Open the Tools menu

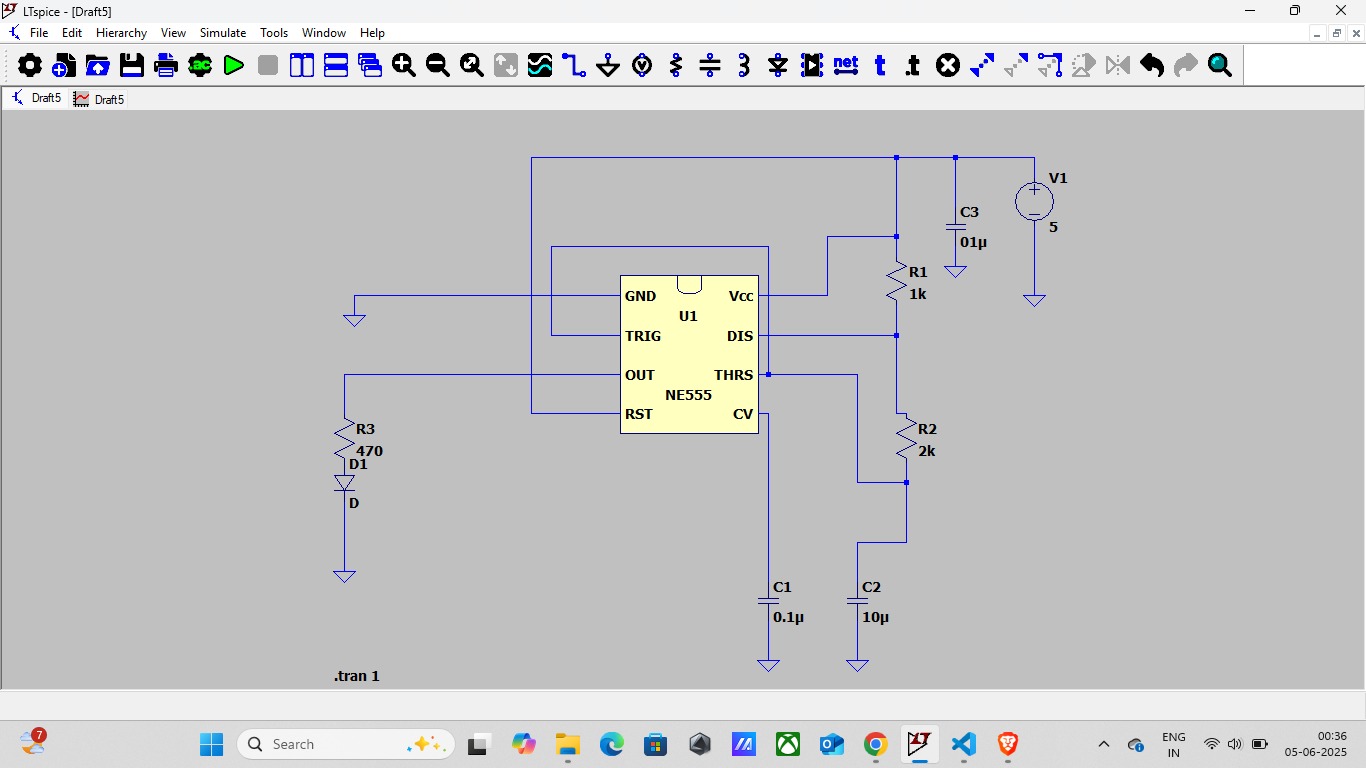tap(274, 33)
